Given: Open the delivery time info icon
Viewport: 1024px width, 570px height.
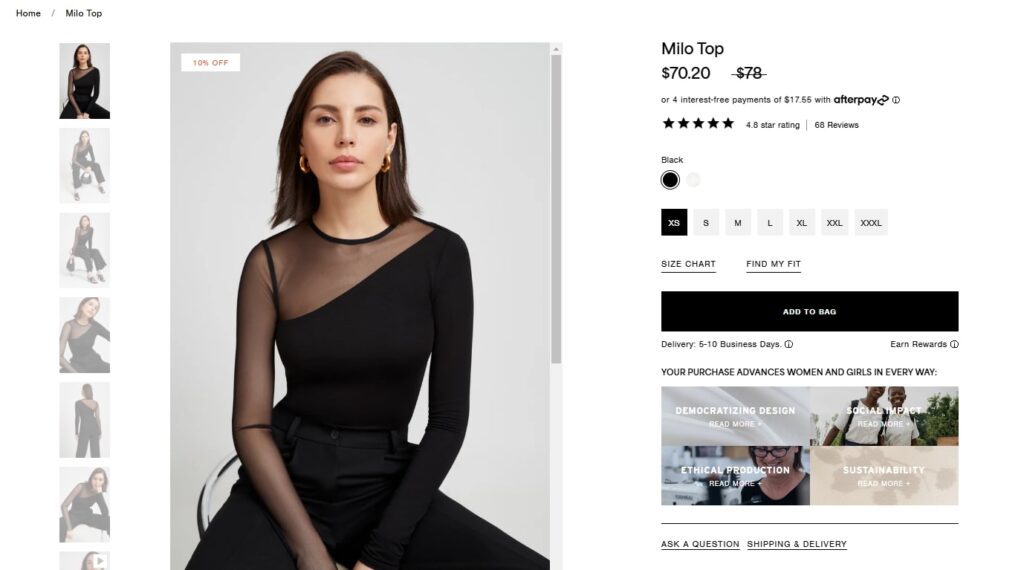Looking at the screenshot, I should (789, 345).
